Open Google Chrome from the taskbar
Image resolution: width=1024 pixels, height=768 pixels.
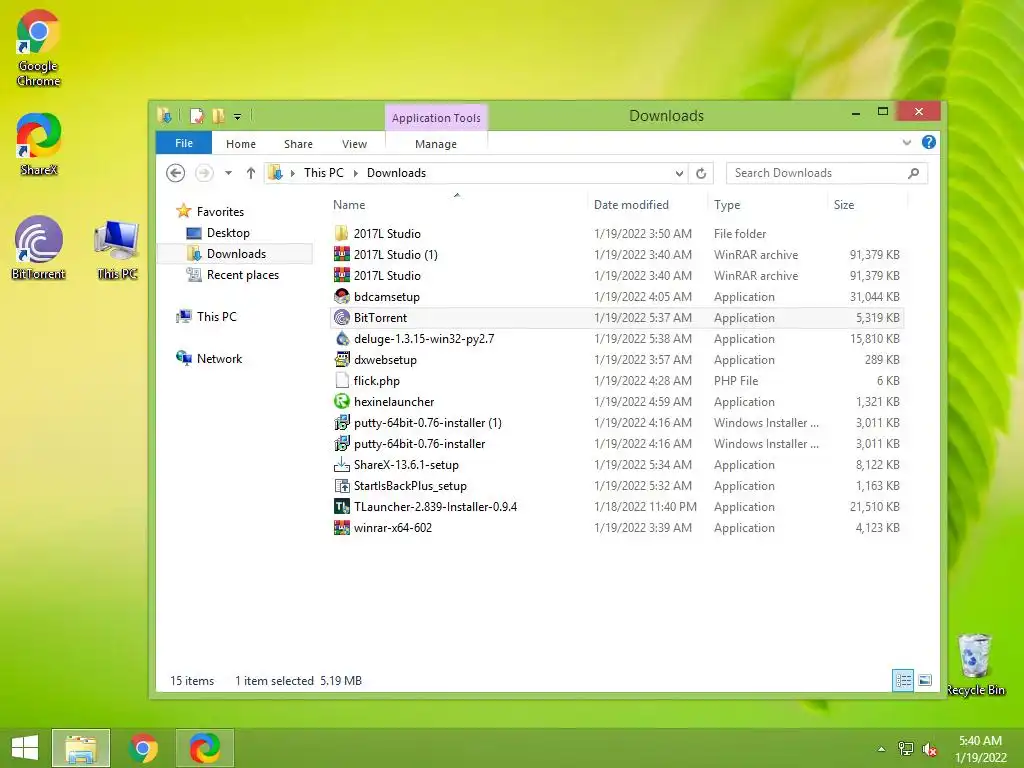[143, 748]
